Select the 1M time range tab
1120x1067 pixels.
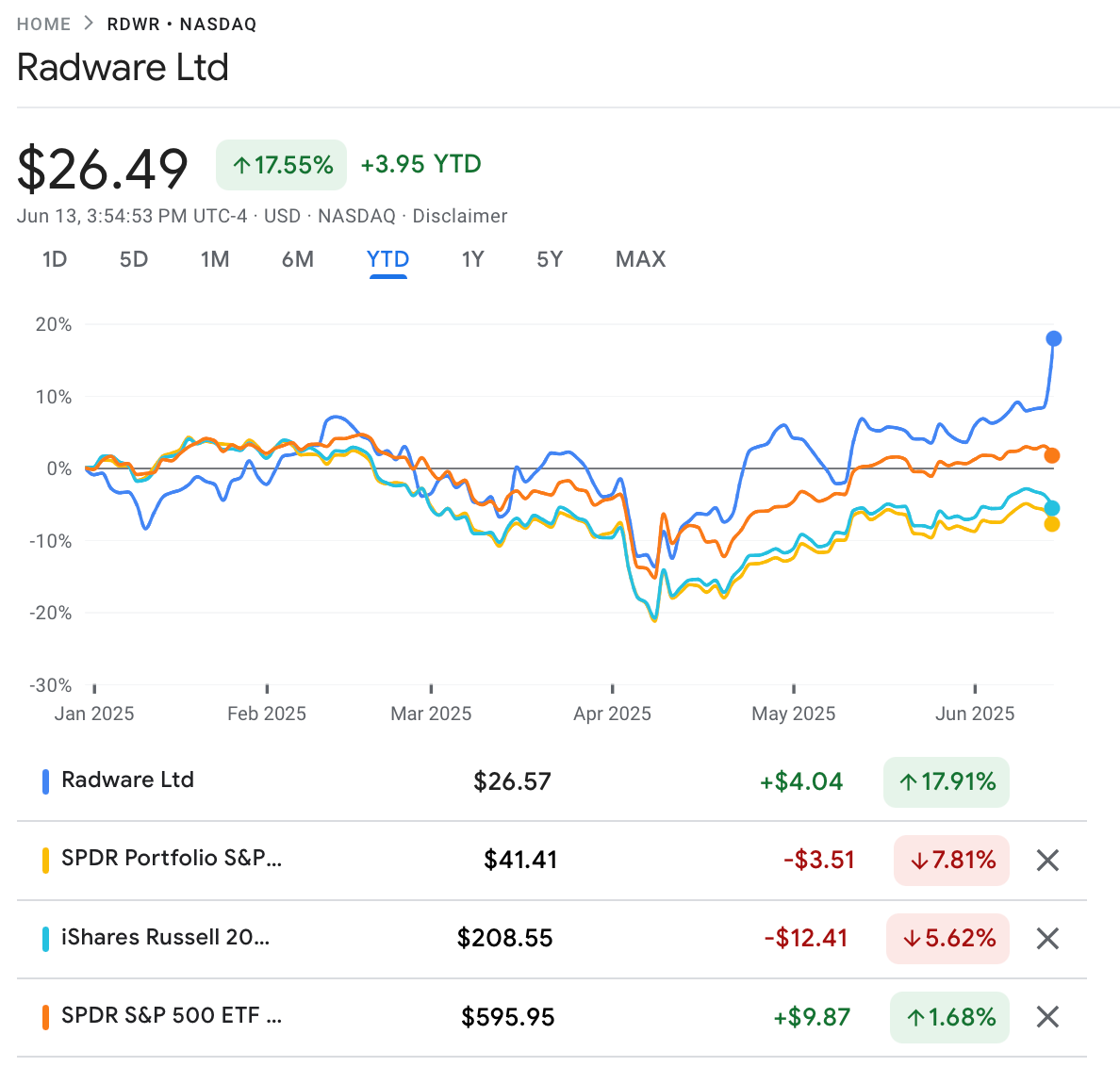point(215,259)
